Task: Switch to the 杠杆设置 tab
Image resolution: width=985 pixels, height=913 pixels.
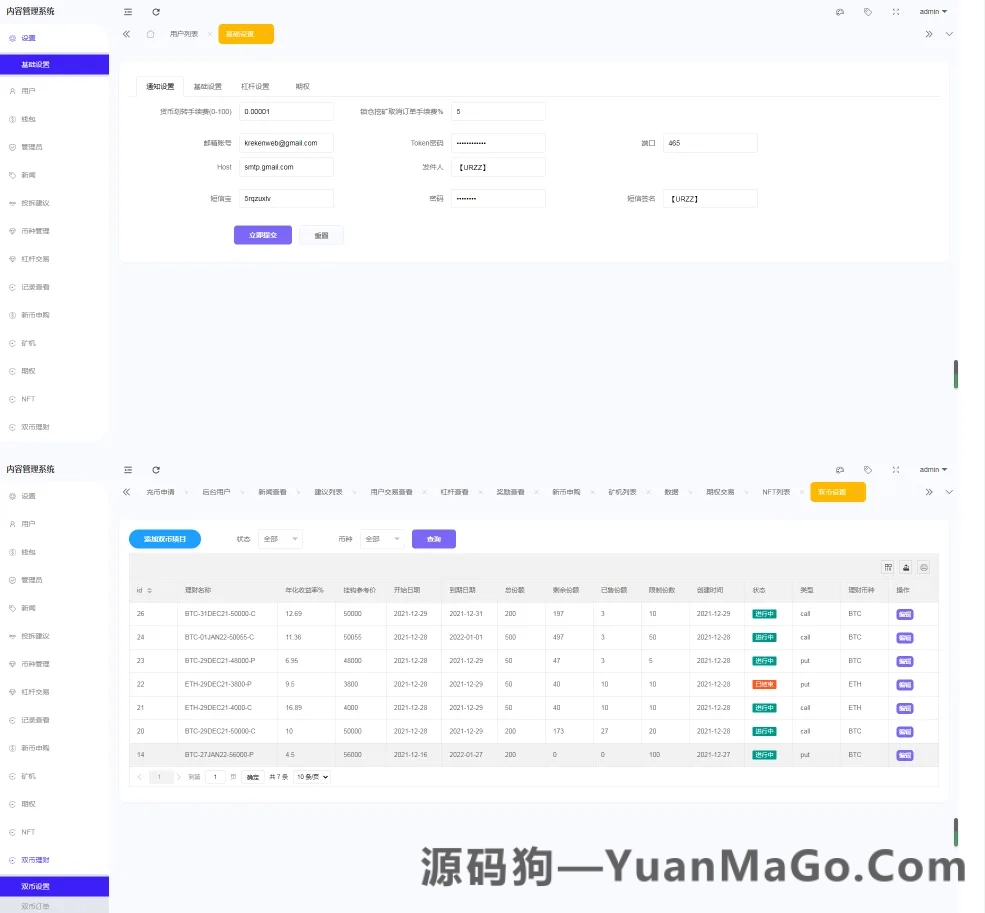Action: (x=255, y=86)
